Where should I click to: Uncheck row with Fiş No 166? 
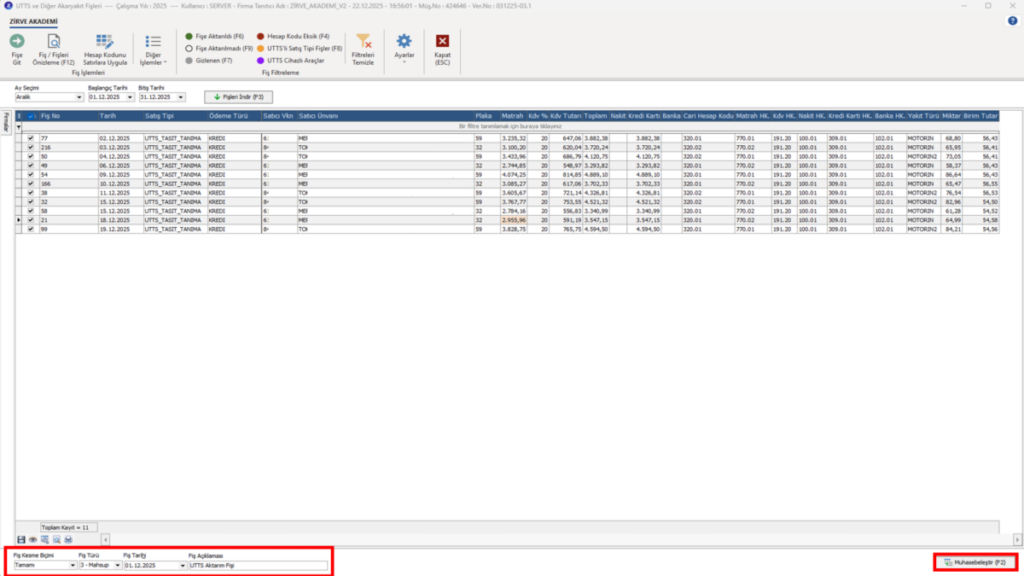coord(31,184)
